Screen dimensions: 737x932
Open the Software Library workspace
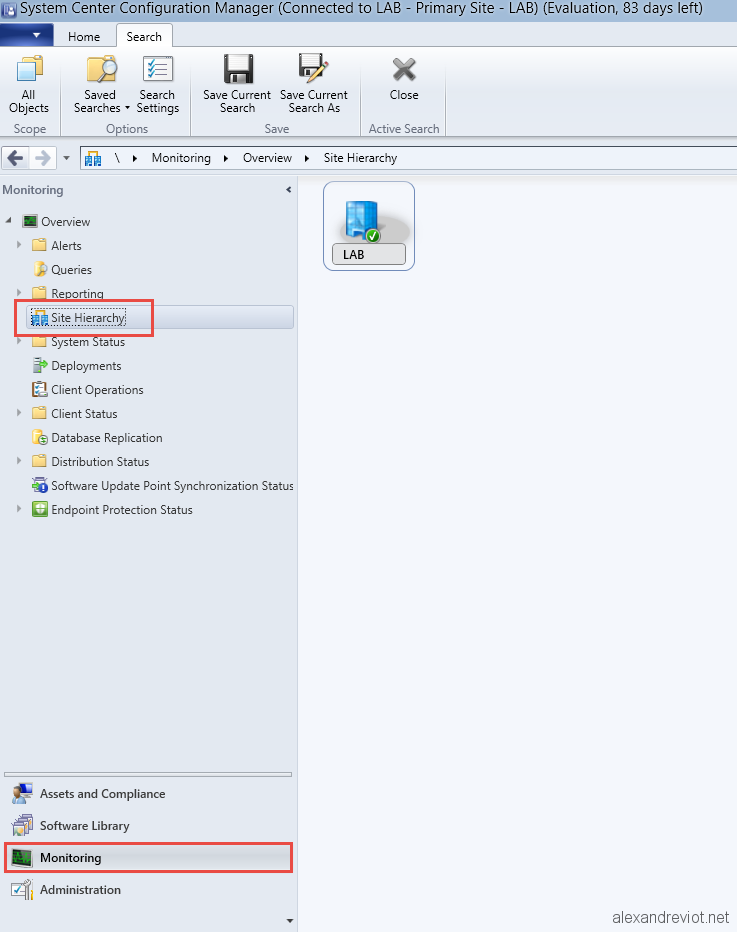click(x=149, y=826)
